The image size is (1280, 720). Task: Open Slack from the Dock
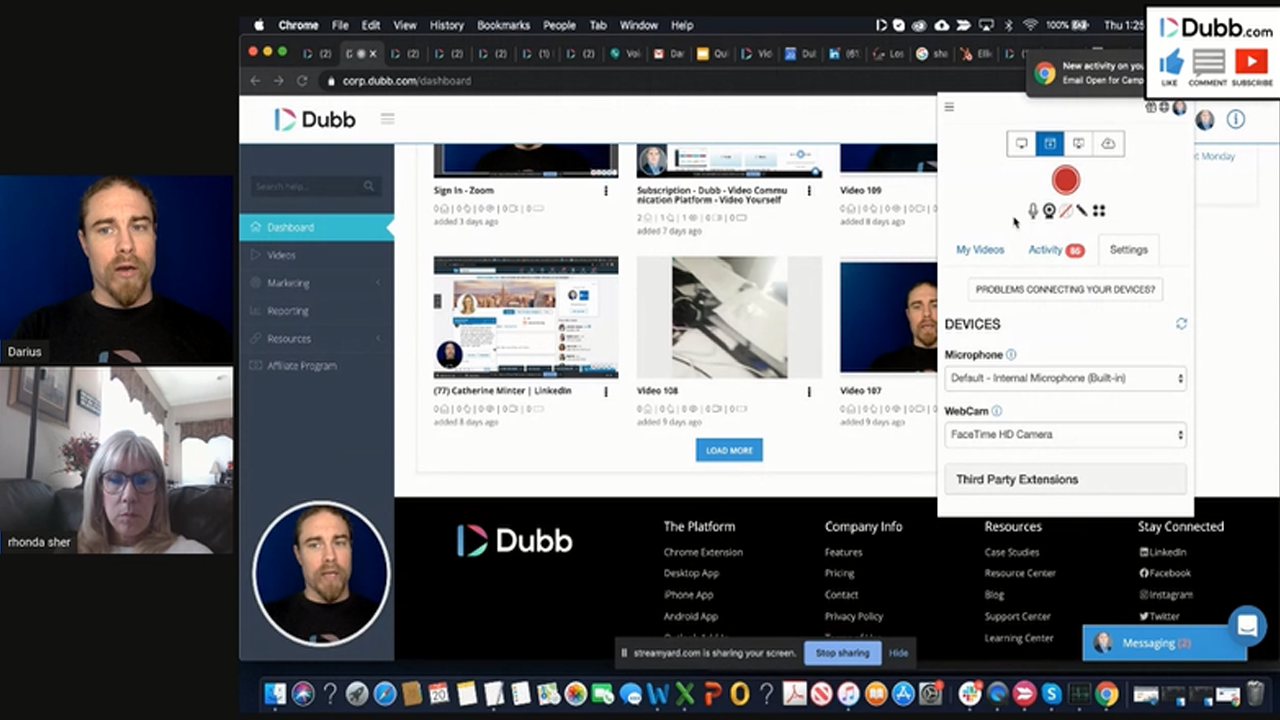[970, 693]
